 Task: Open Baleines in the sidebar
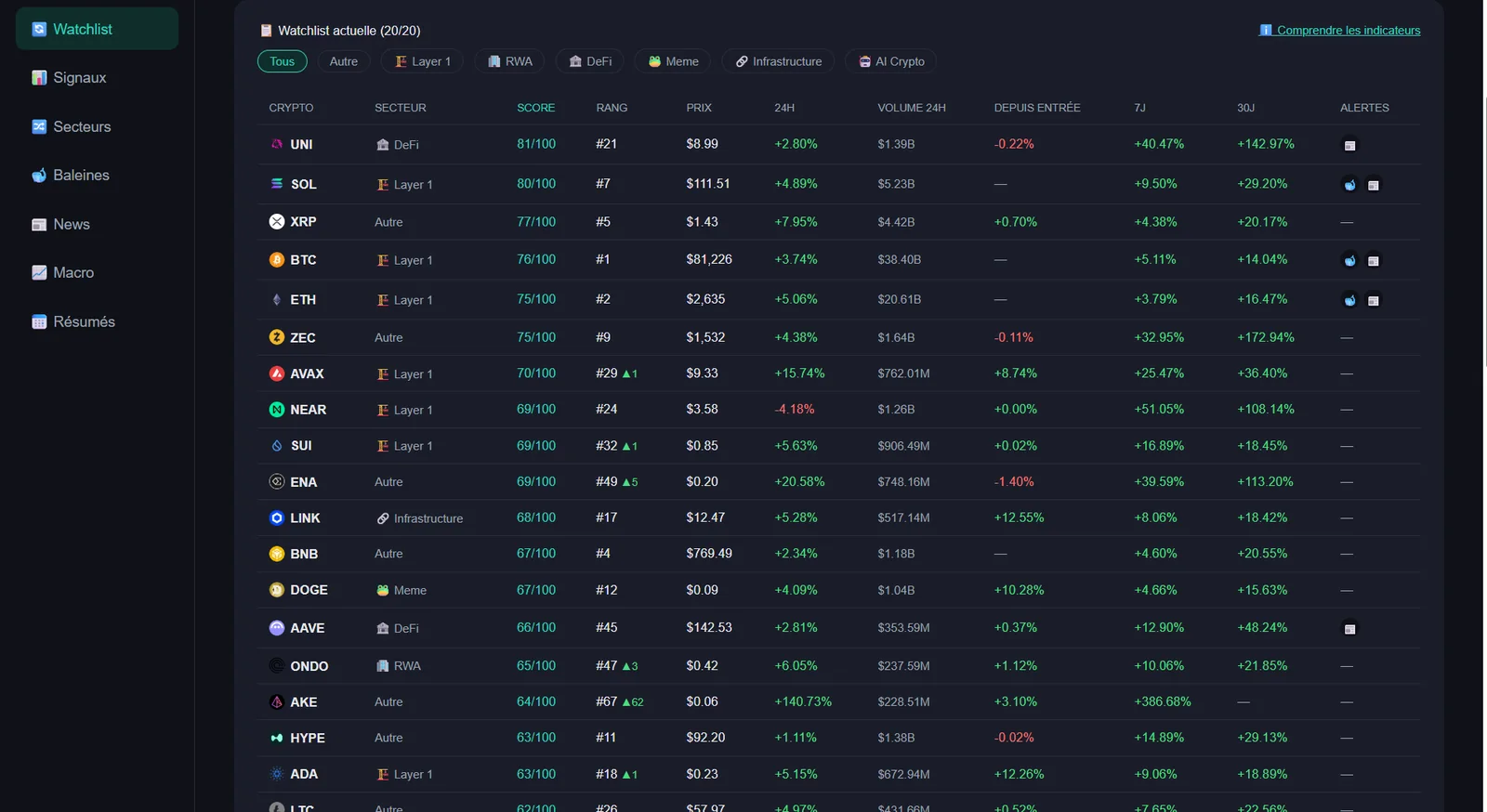point(97,176)
